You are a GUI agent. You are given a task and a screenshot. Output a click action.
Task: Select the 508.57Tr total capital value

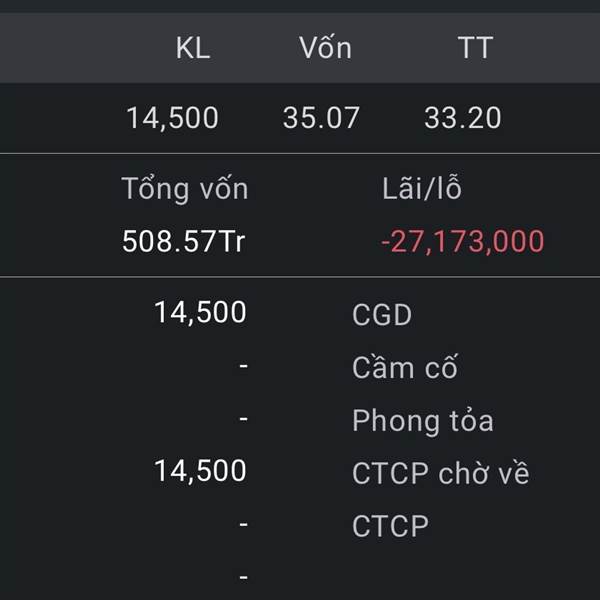(185, 241)
